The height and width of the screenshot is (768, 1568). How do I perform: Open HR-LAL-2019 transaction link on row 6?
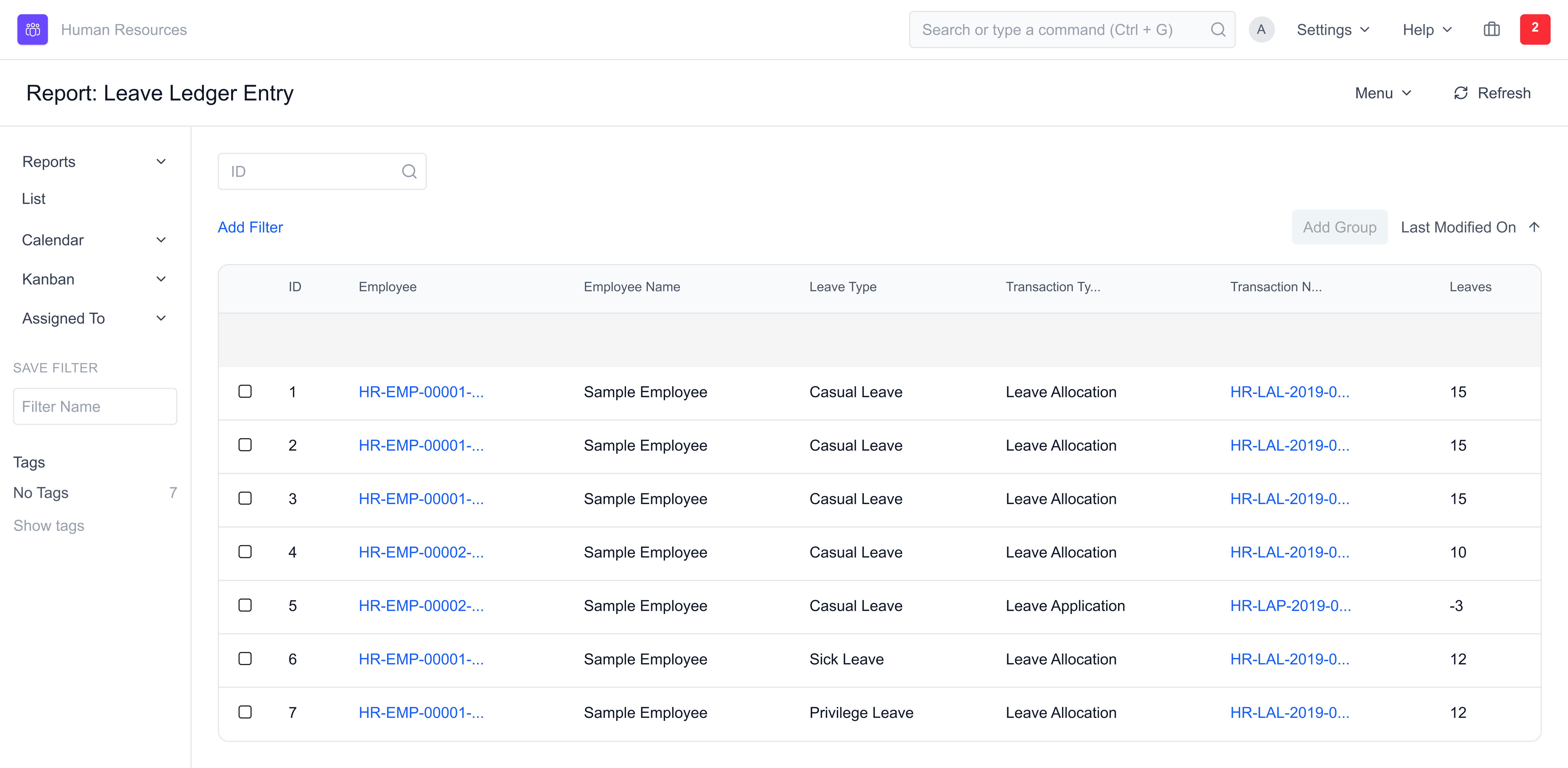coord(1289,659)
